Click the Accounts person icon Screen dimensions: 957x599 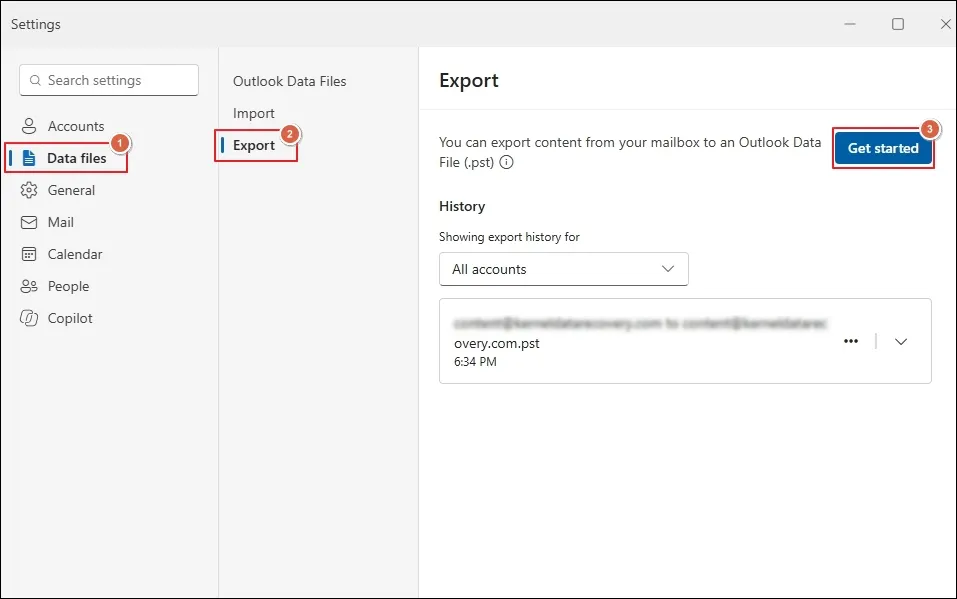coord(29,126)
